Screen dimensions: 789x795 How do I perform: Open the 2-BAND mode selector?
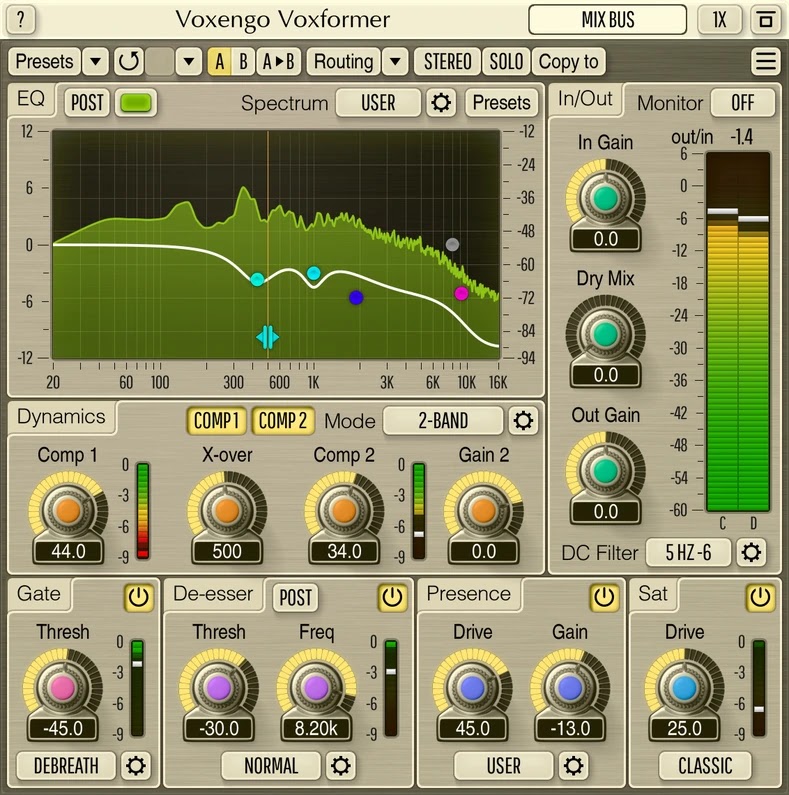(443, 421)
